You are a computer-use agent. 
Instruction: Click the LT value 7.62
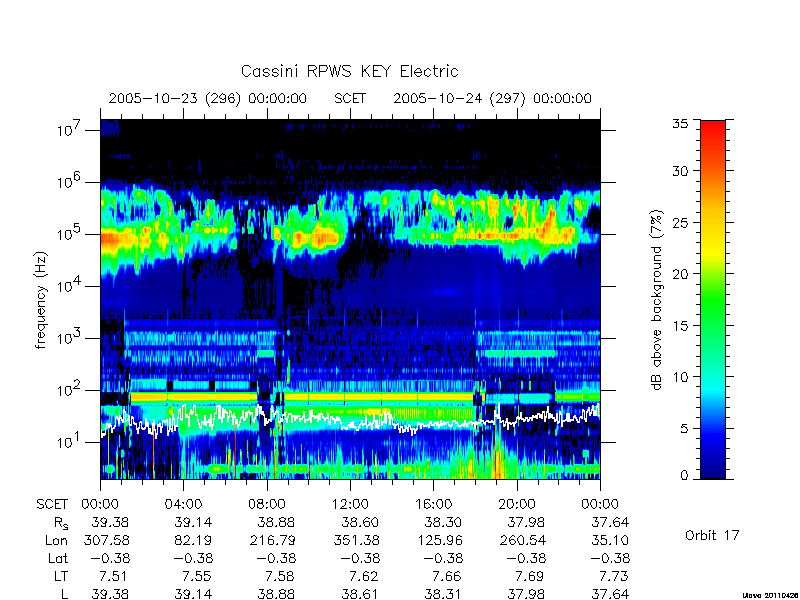[364, 577]
